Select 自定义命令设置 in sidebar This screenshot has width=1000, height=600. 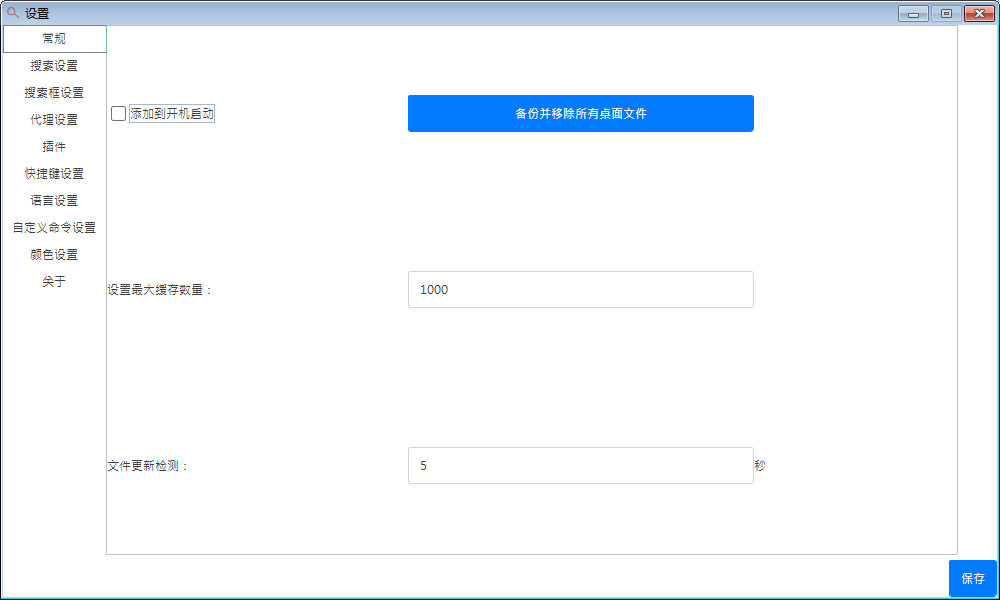54,228
